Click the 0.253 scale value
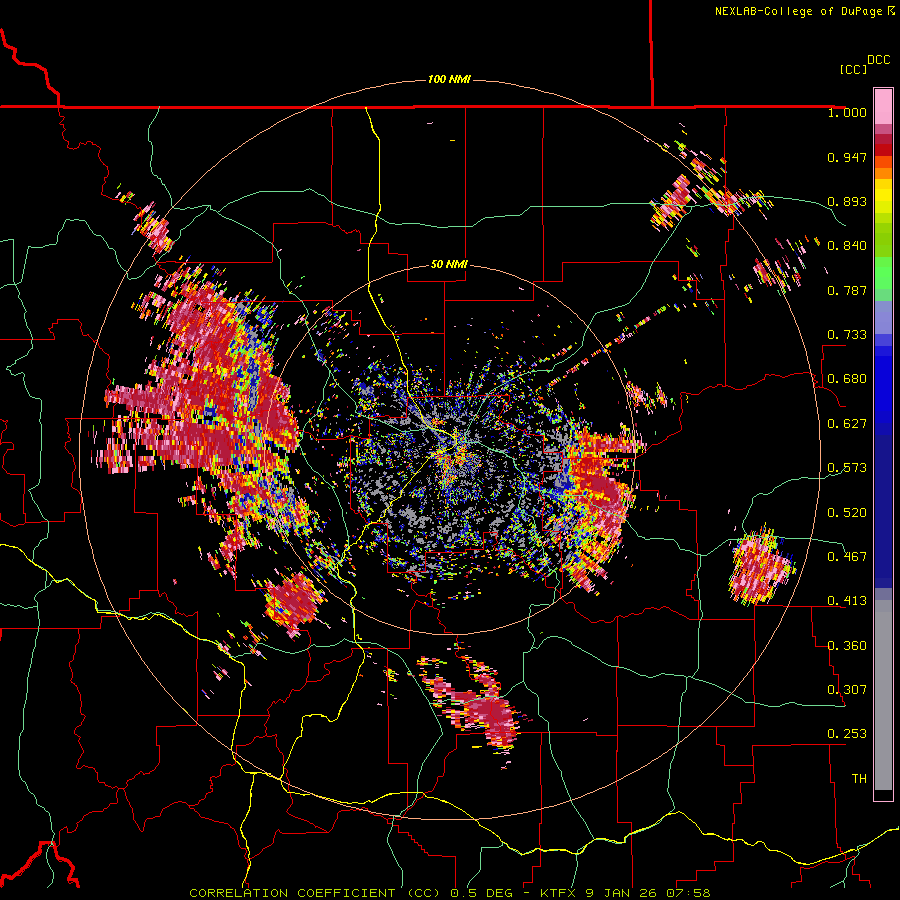This screenshot has width=900, height=900. [x=847, y=734]
